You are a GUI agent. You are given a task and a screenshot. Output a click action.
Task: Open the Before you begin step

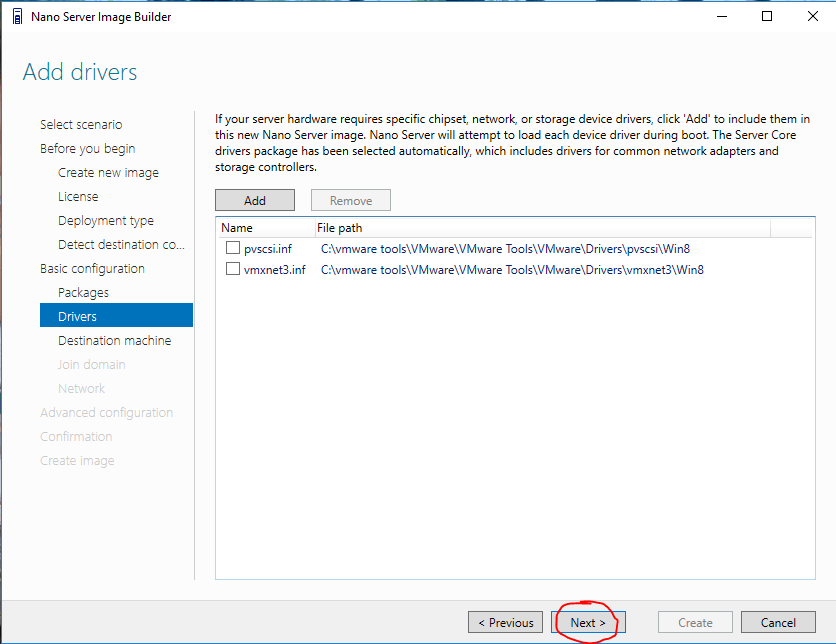pos(87,149)
